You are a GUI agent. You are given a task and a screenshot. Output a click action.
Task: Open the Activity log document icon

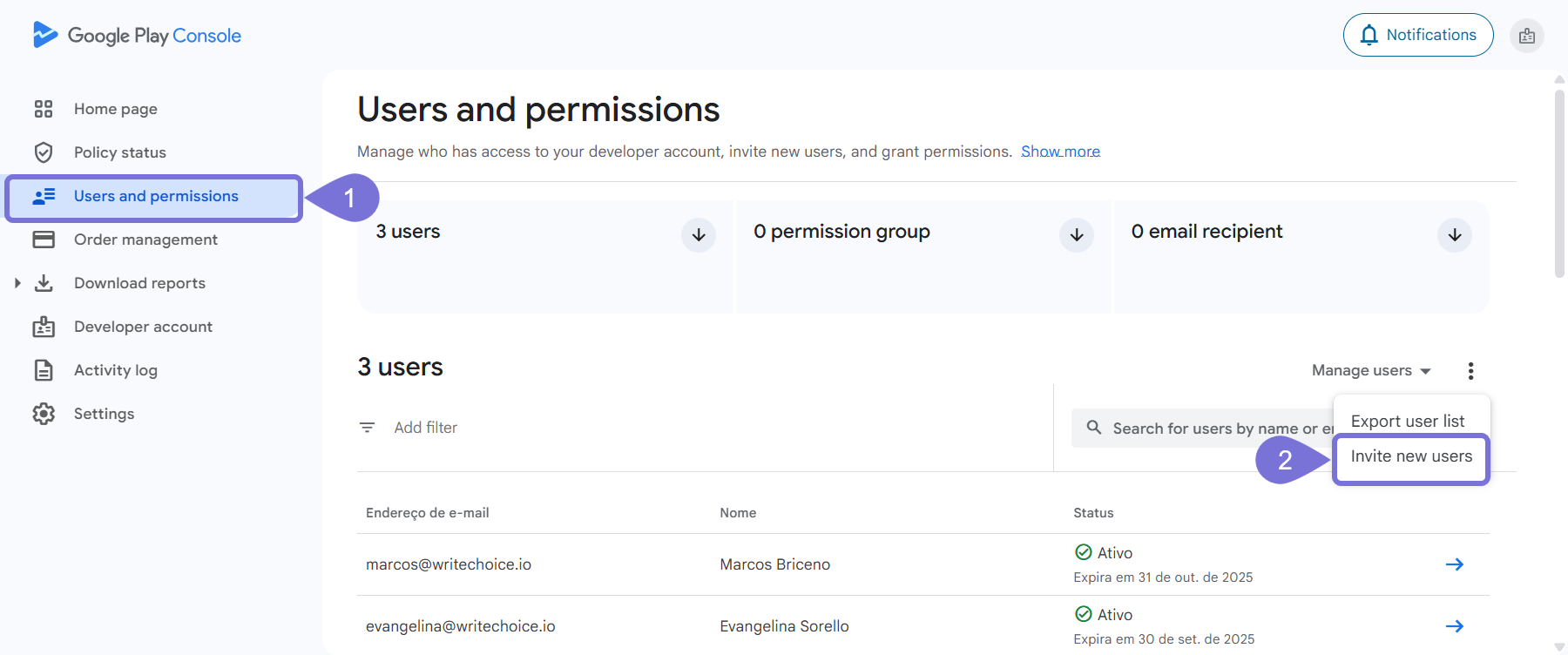44,370
